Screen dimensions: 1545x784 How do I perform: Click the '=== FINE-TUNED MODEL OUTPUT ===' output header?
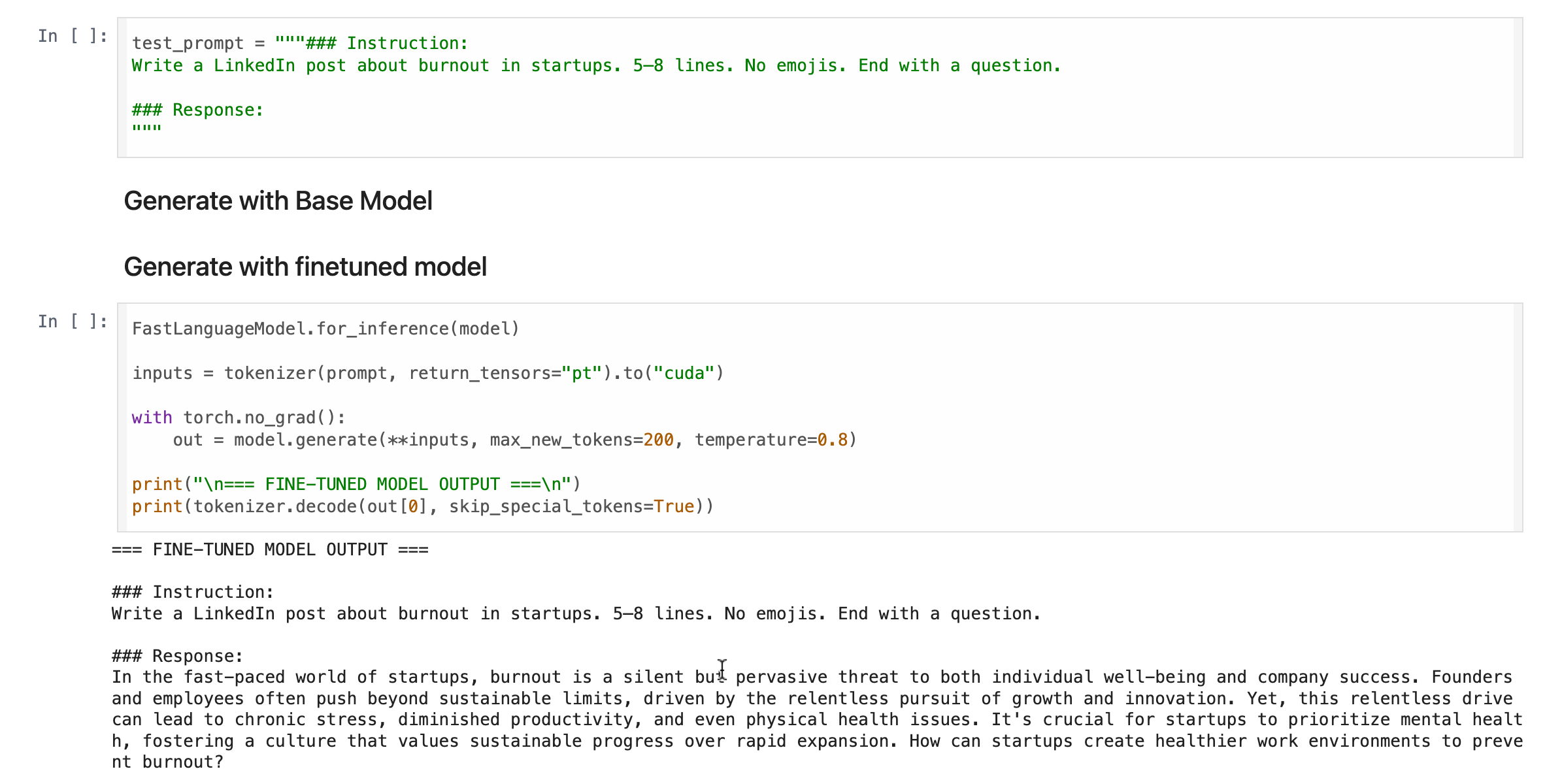[270, 550]
